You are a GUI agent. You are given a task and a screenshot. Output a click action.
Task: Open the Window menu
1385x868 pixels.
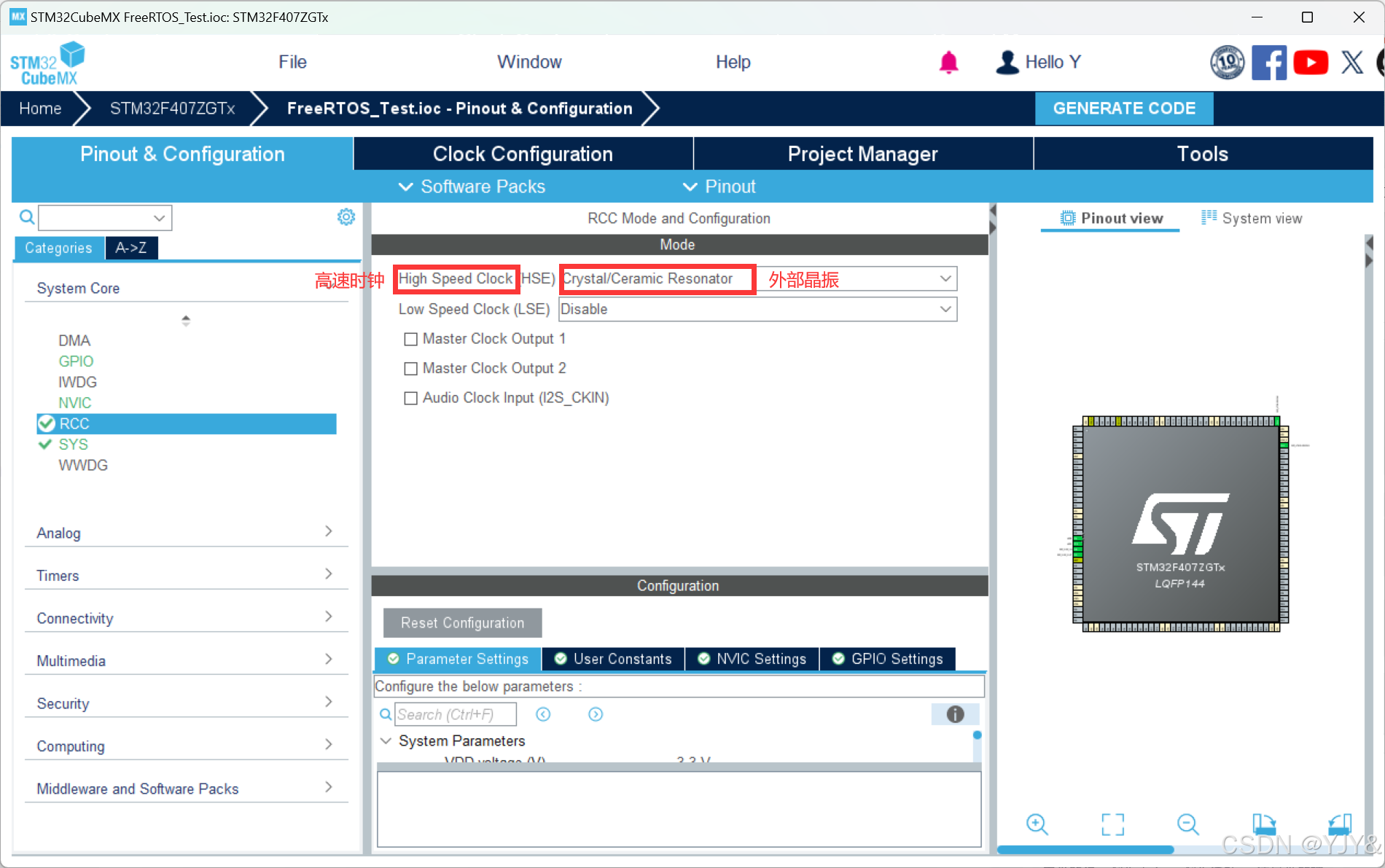point(529,62)
